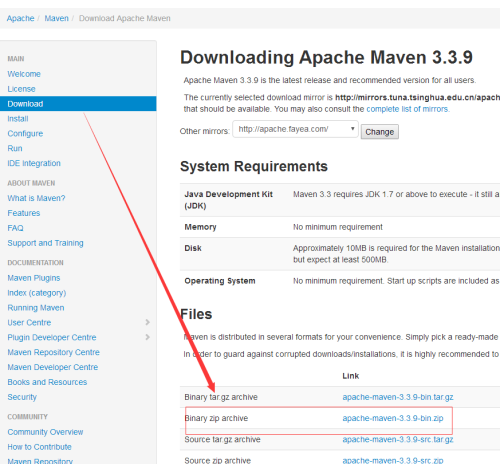Download apache-maven-3.3.9-src.tar.gz
This screenshot has height=464, width=500.
point(398,440)
